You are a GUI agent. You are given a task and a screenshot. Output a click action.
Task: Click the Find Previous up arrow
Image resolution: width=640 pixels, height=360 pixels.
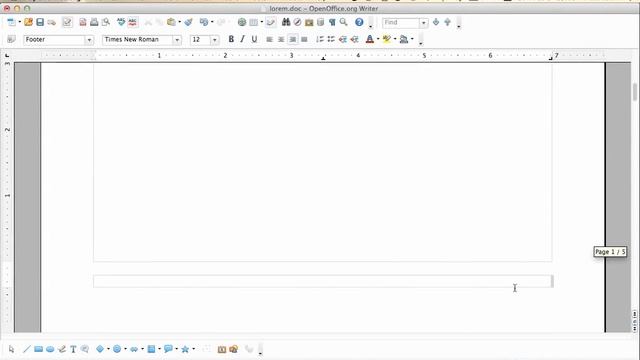click(x=447, y=22)
